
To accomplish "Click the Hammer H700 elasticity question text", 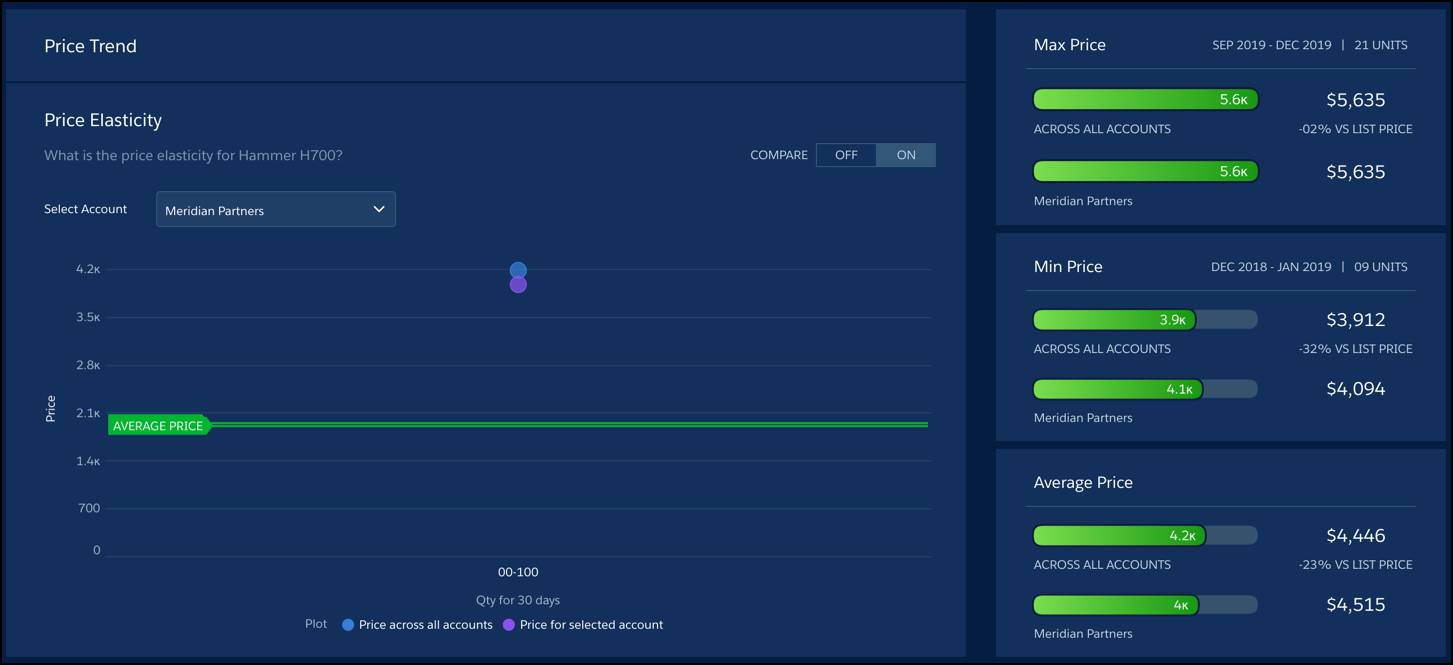I will click(x=193, y=156).
